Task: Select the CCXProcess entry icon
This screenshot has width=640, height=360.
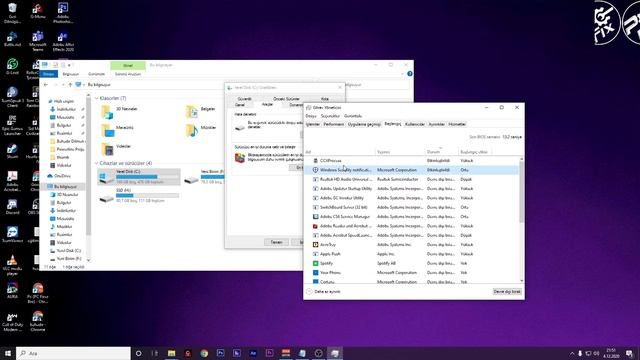Action: point(315,160)
